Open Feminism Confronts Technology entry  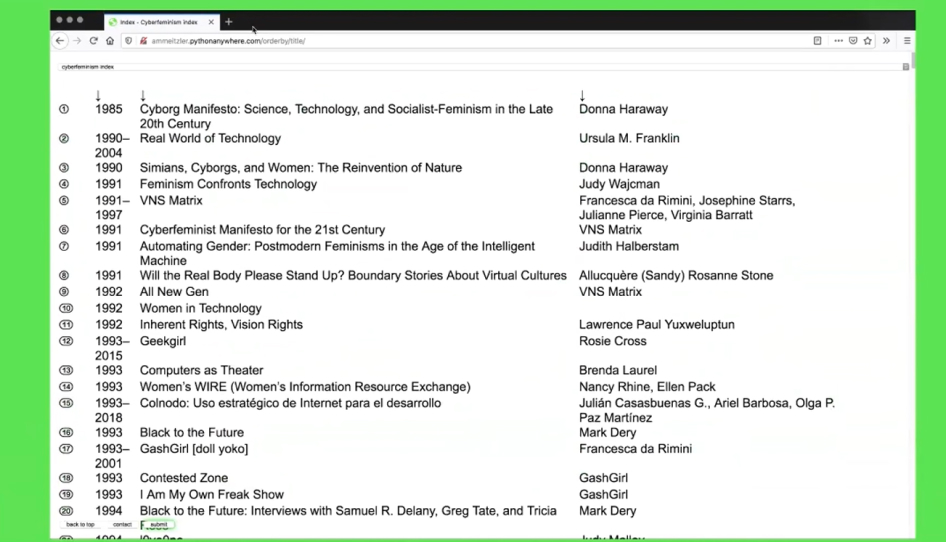pyautogui.click(x=228, y=184)
